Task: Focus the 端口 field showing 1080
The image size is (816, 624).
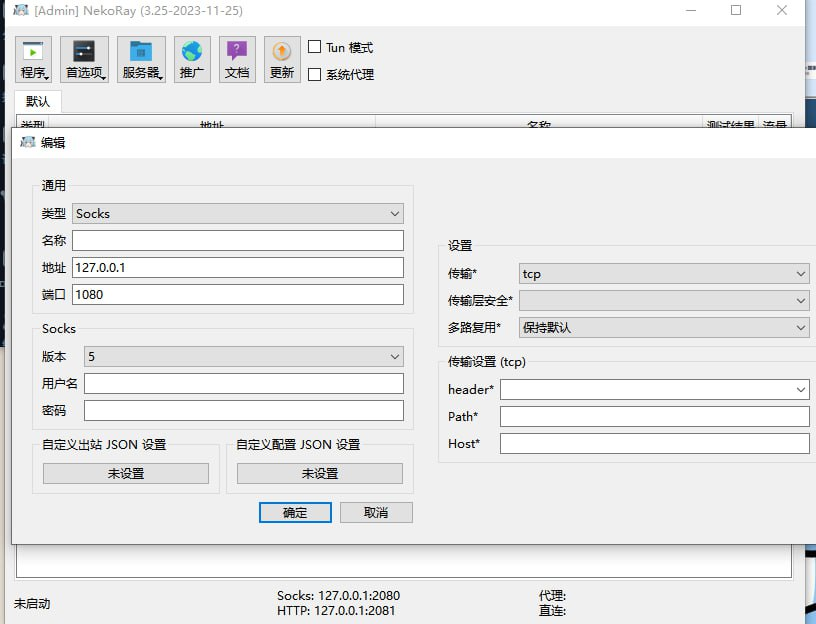Action: pos(238,295)
